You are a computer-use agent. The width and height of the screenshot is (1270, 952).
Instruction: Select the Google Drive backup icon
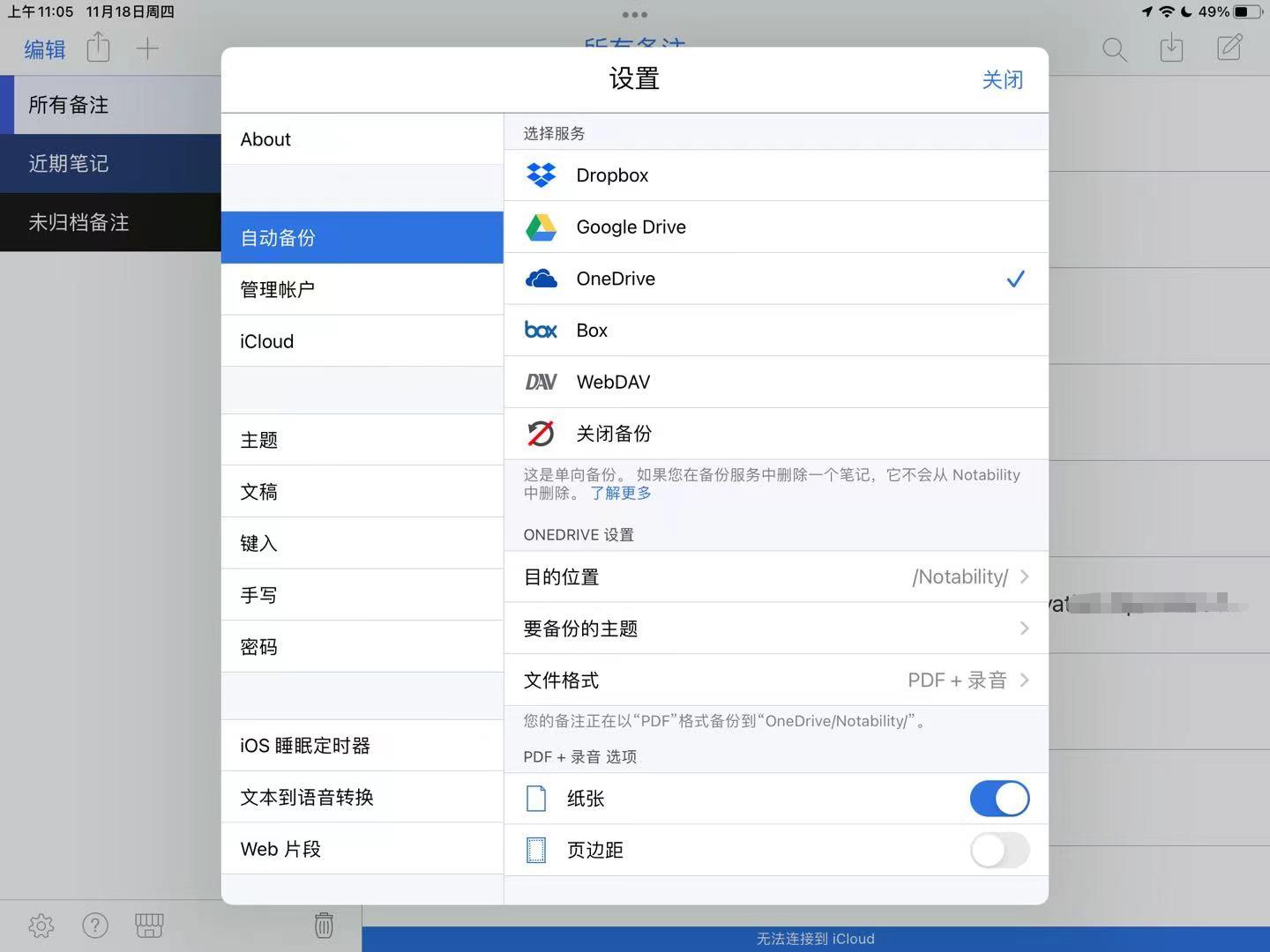coord(541,227)
